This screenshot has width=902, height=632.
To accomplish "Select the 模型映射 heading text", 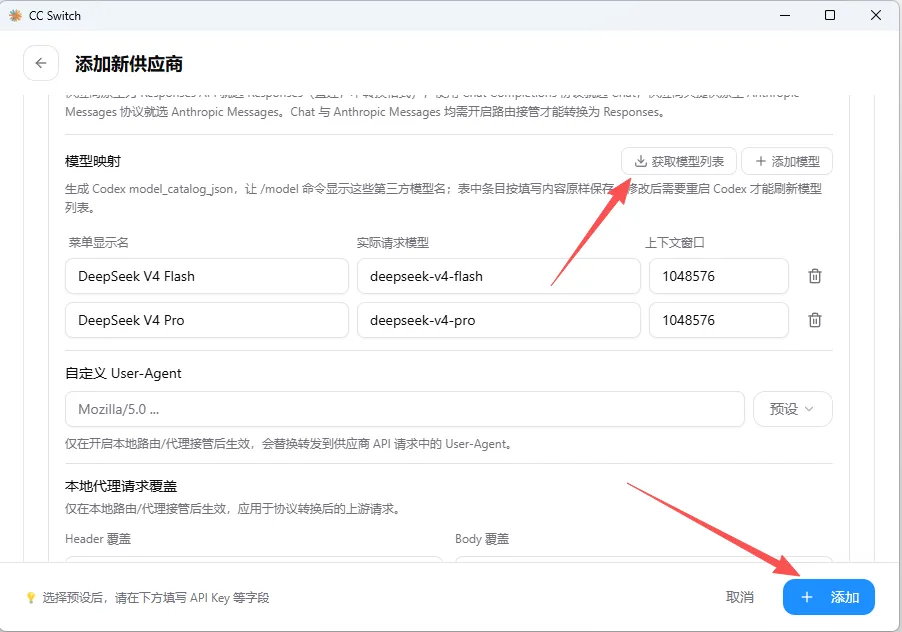I will click(93, 162).
